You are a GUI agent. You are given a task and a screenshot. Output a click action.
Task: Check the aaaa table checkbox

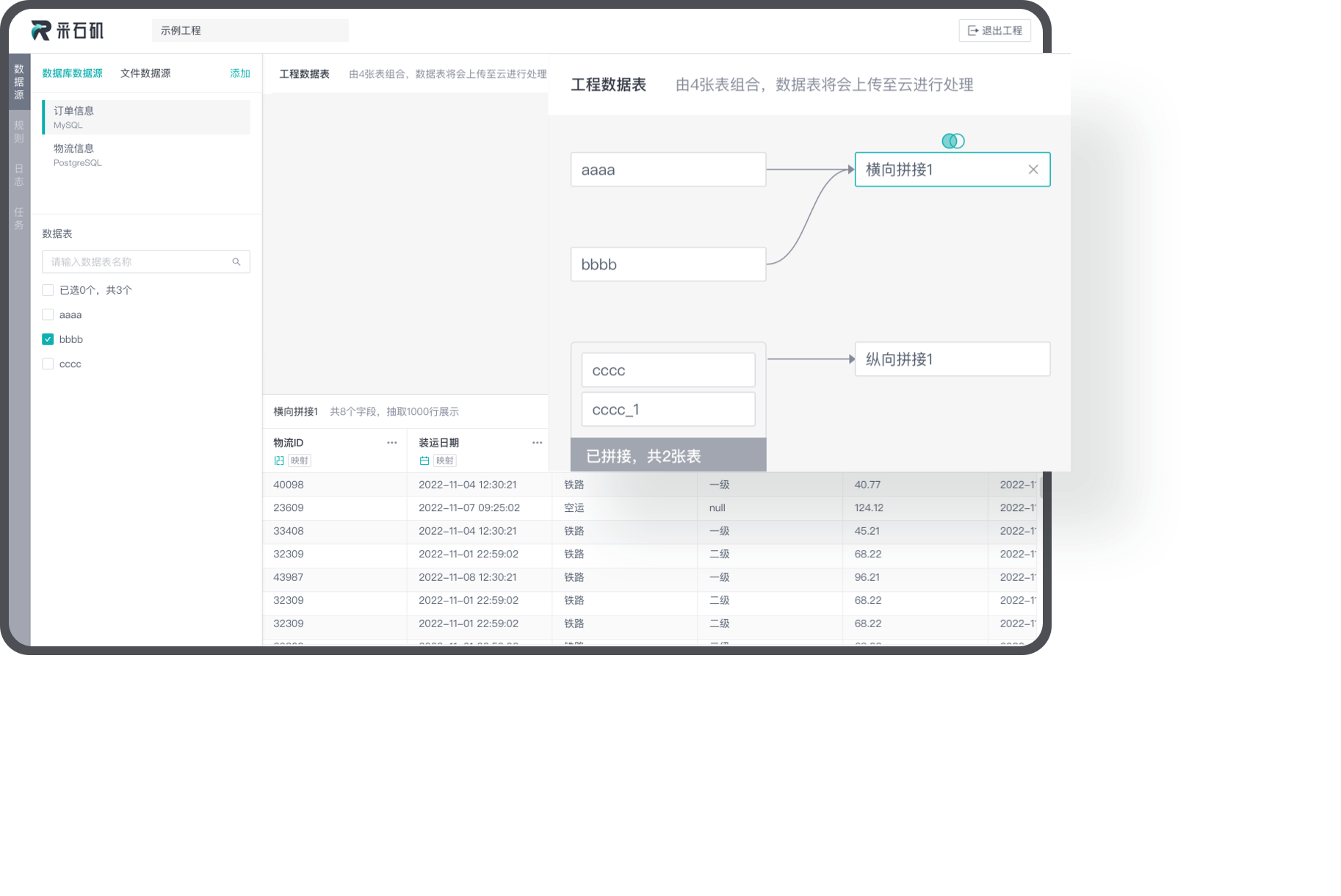click(48, 314)
